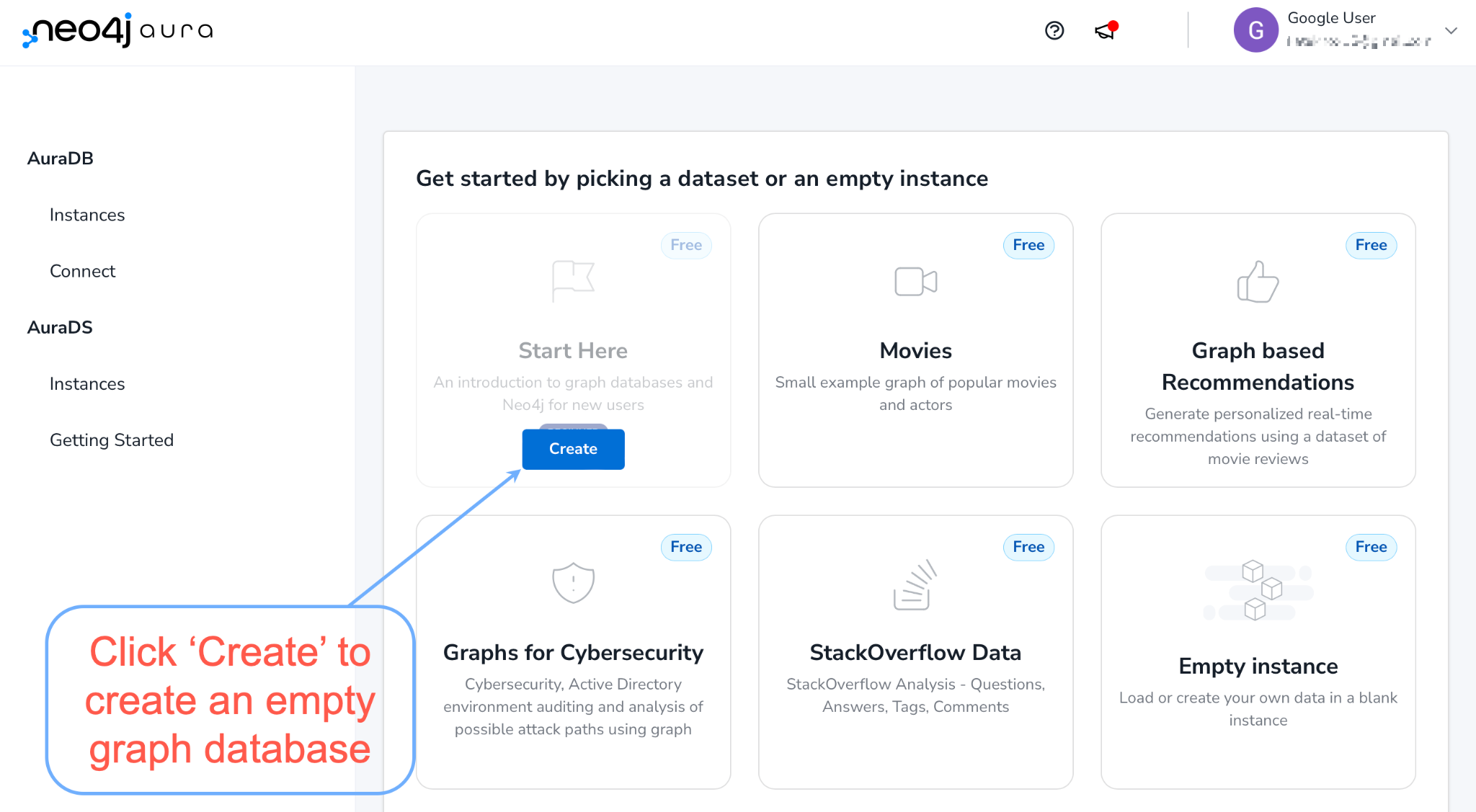1476x812 pixels.
Task: Click the Start Here title
Action: click(x=573, y=351)
